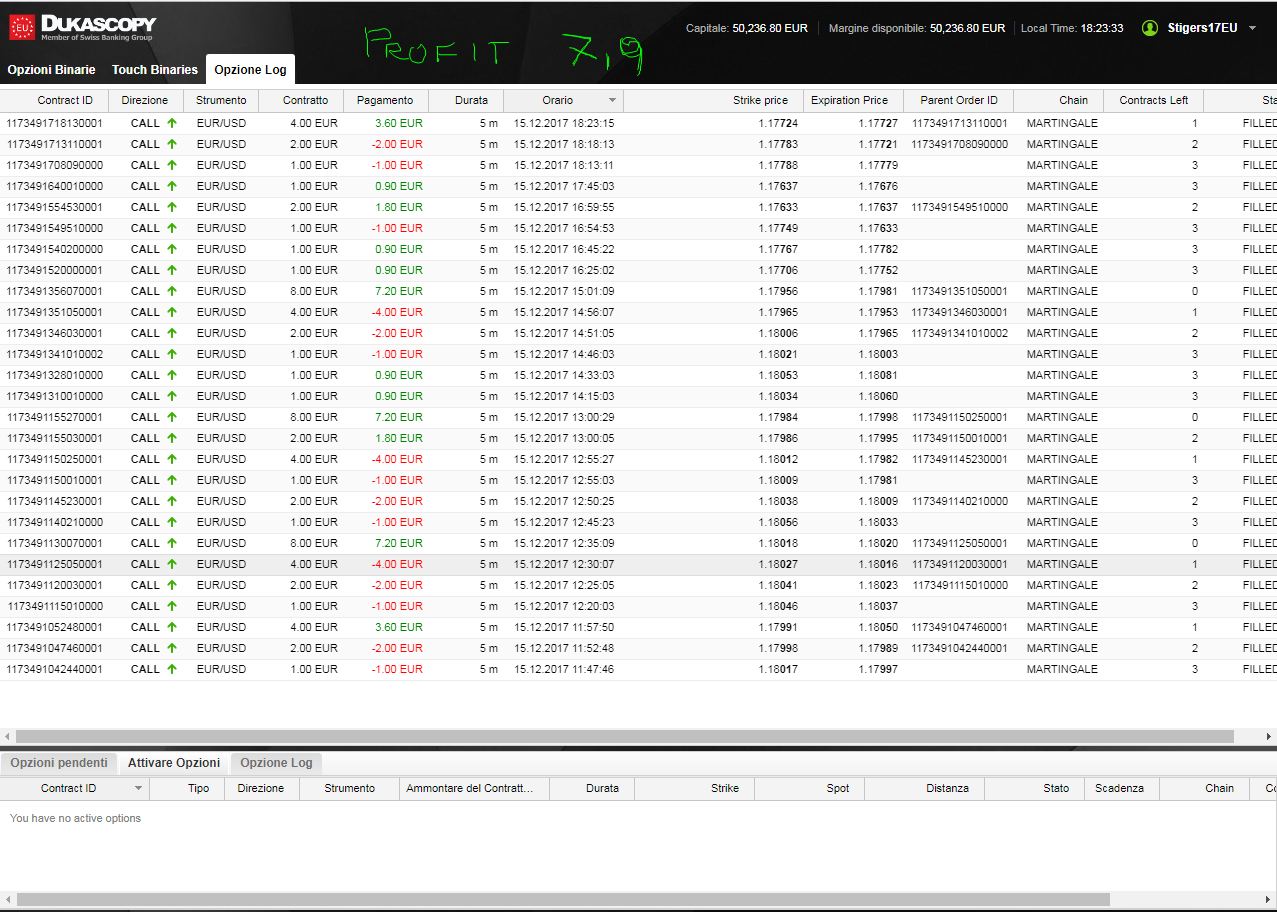Open the Contract ID column dropdown in the lower panel
The height and width of the screenshot is (912, 1277).
point(138,788)
